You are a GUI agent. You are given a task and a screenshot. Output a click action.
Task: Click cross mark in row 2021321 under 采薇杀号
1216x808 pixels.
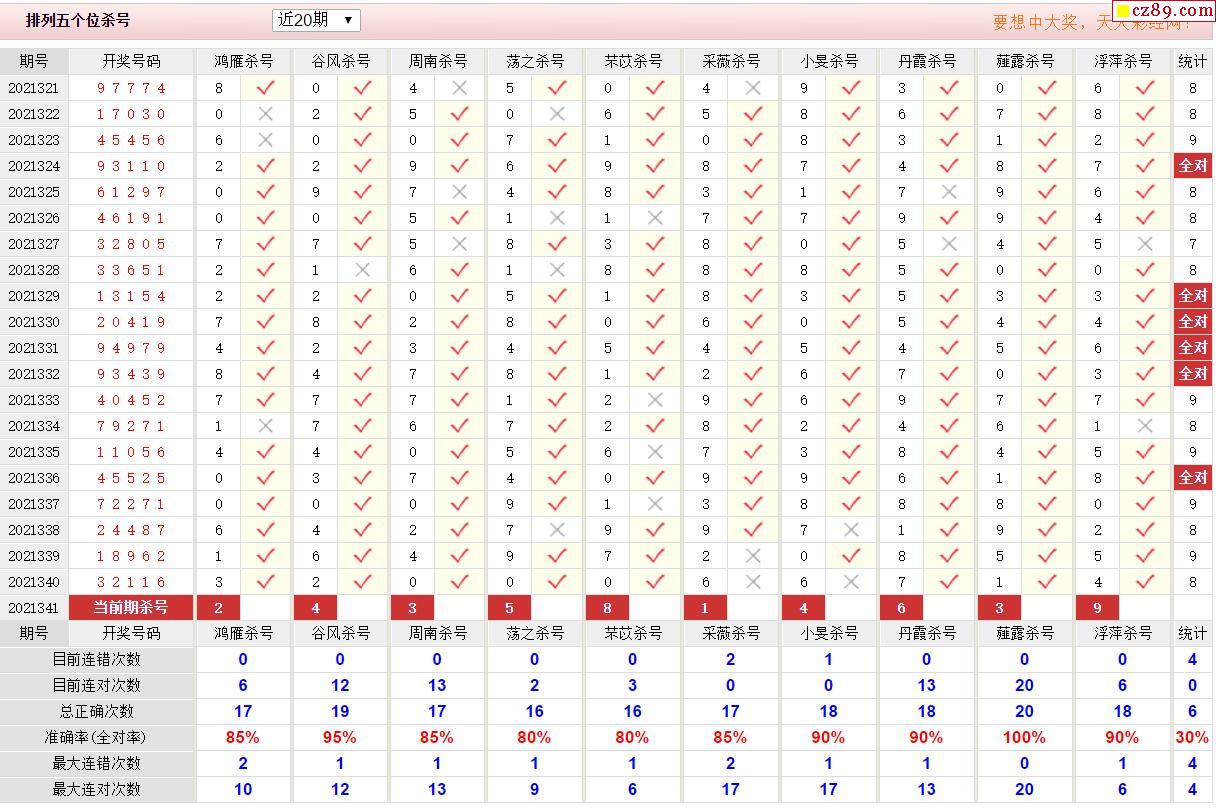pyautogui.click(x=753, y=88)
